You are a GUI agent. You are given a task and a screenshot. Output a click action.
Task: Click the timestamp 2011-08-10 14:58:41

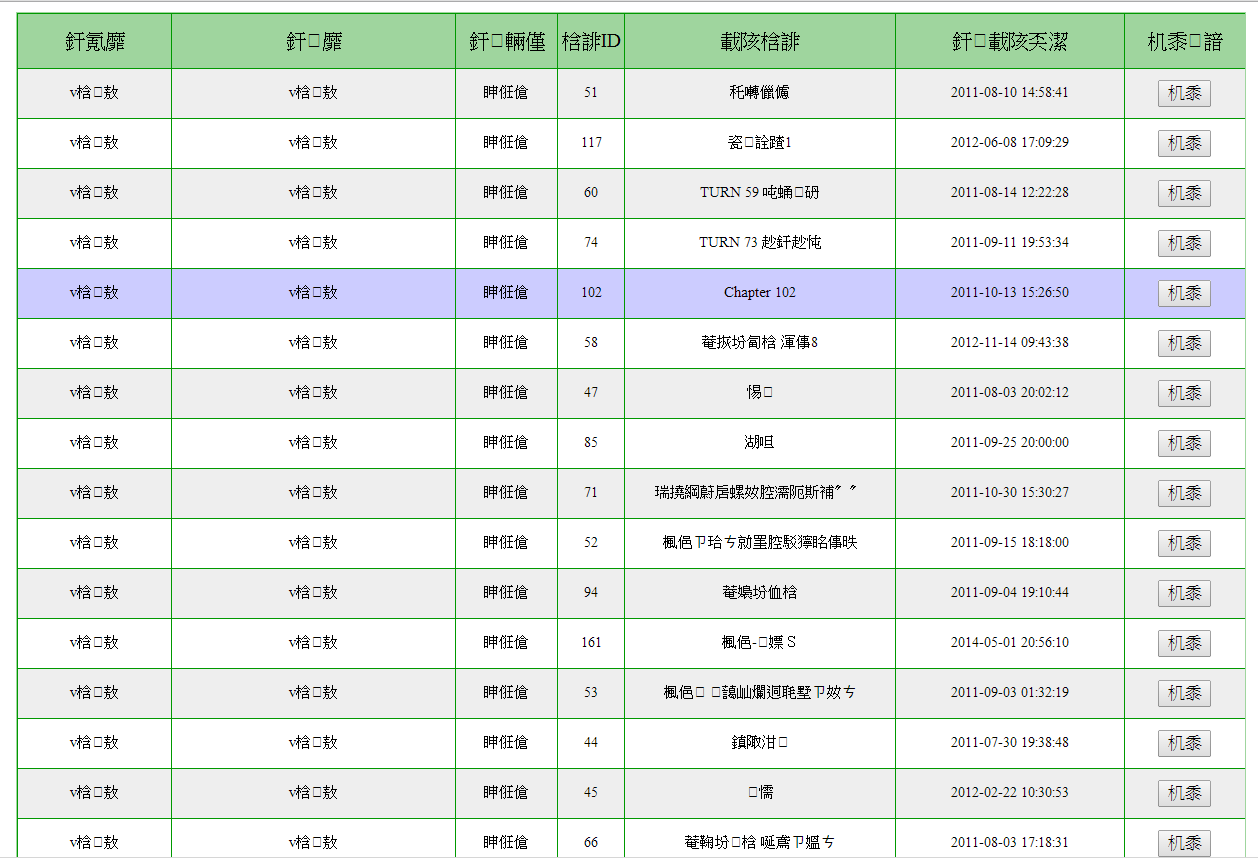[x=1009, y=93]
